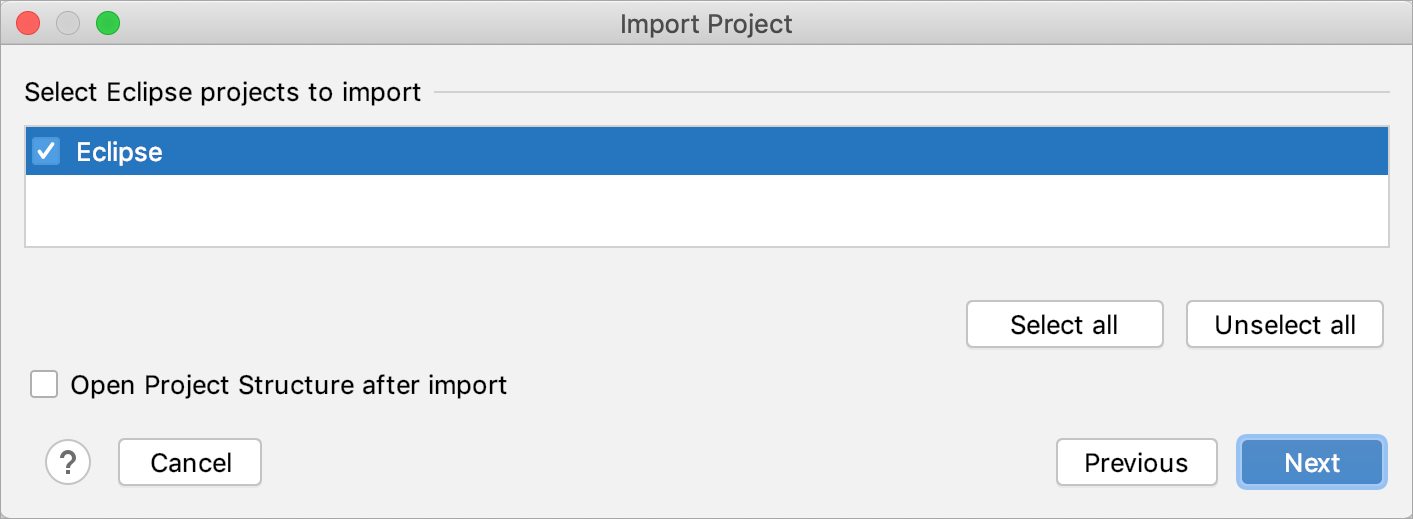Click empty white area of projects list
Screen dimensions: 1413x519
tap(706, 210)
